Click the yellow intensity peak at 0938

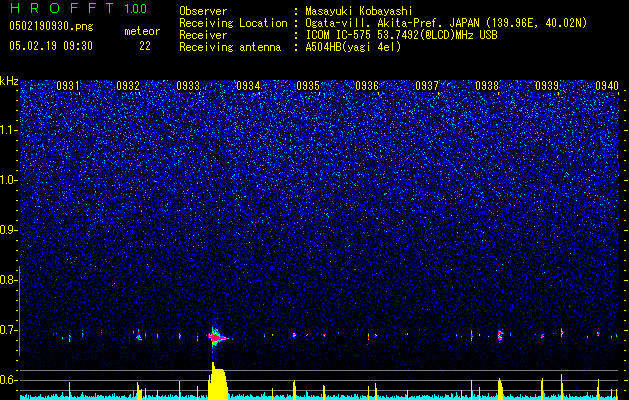tap(500, 389)
